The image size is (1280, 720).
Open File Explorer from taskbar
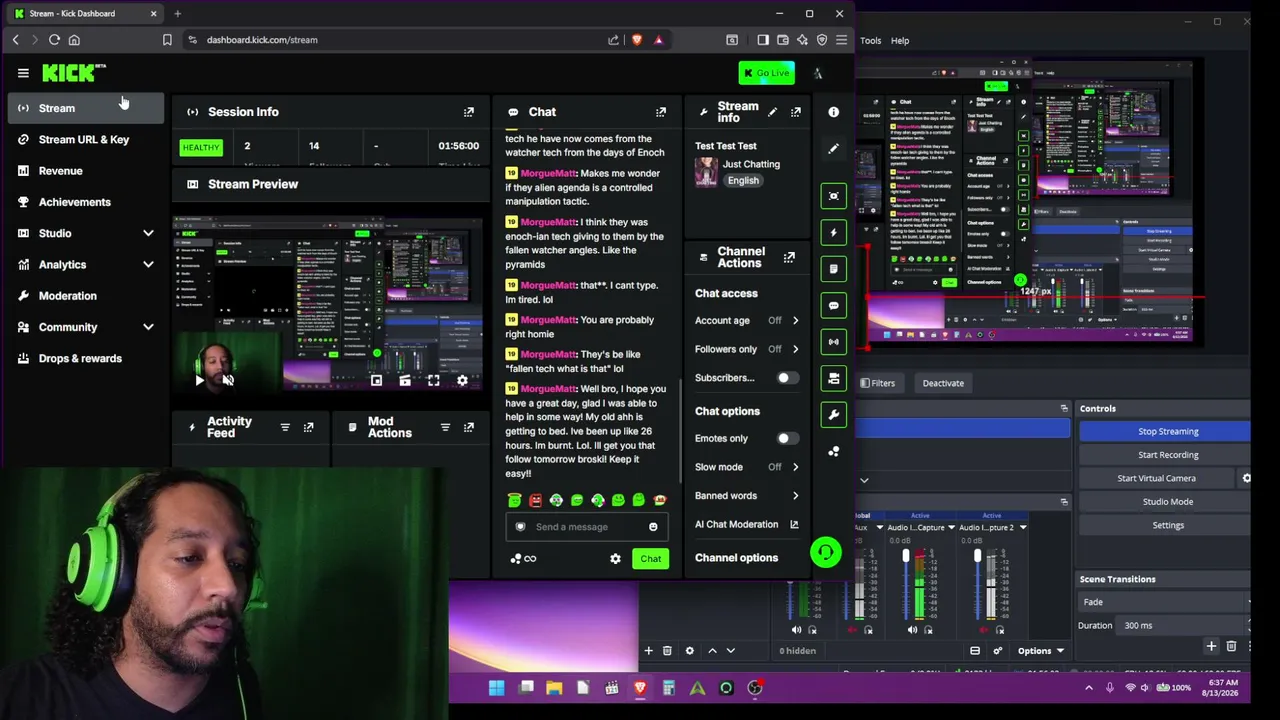pyautogui.click(x=554, y=688)
